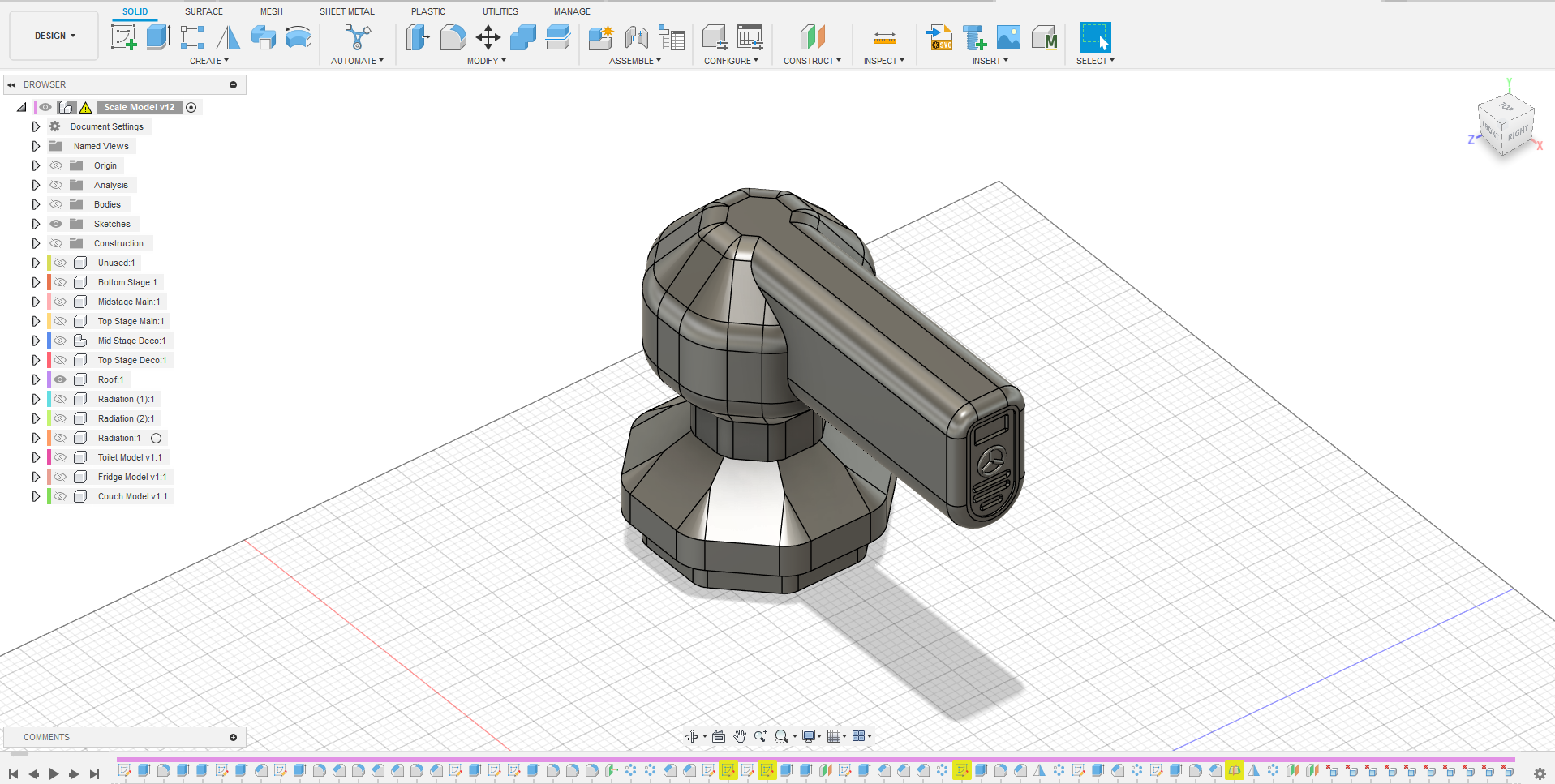Click the Insert SVG icon
Screen dimensions: 1555x784
coord(939,37)
